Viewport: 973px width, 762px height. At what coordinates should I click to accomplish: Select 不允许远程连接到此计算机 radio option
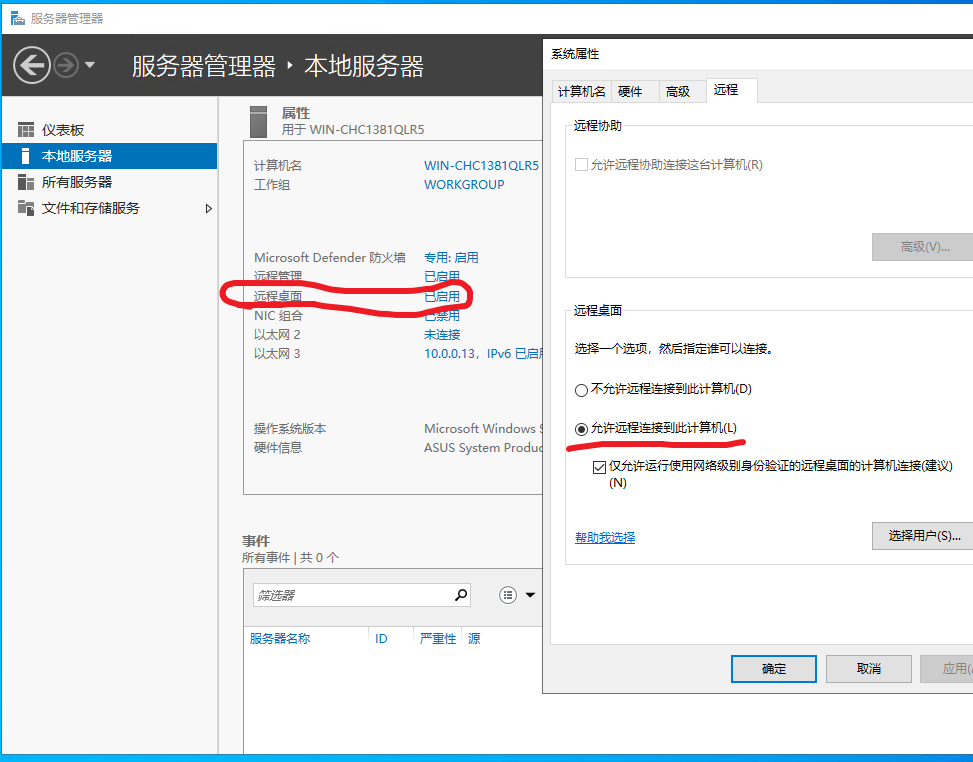click(581, 389)
